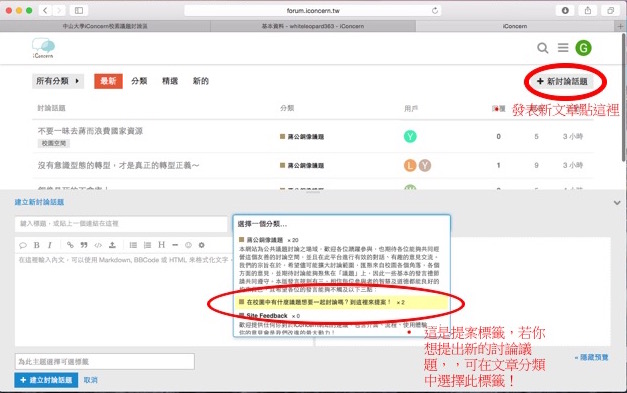The image size is (627, 393).
Task: Choose 萬公銅像議題 ×20 in category dropdown
Action: [269, 240]
